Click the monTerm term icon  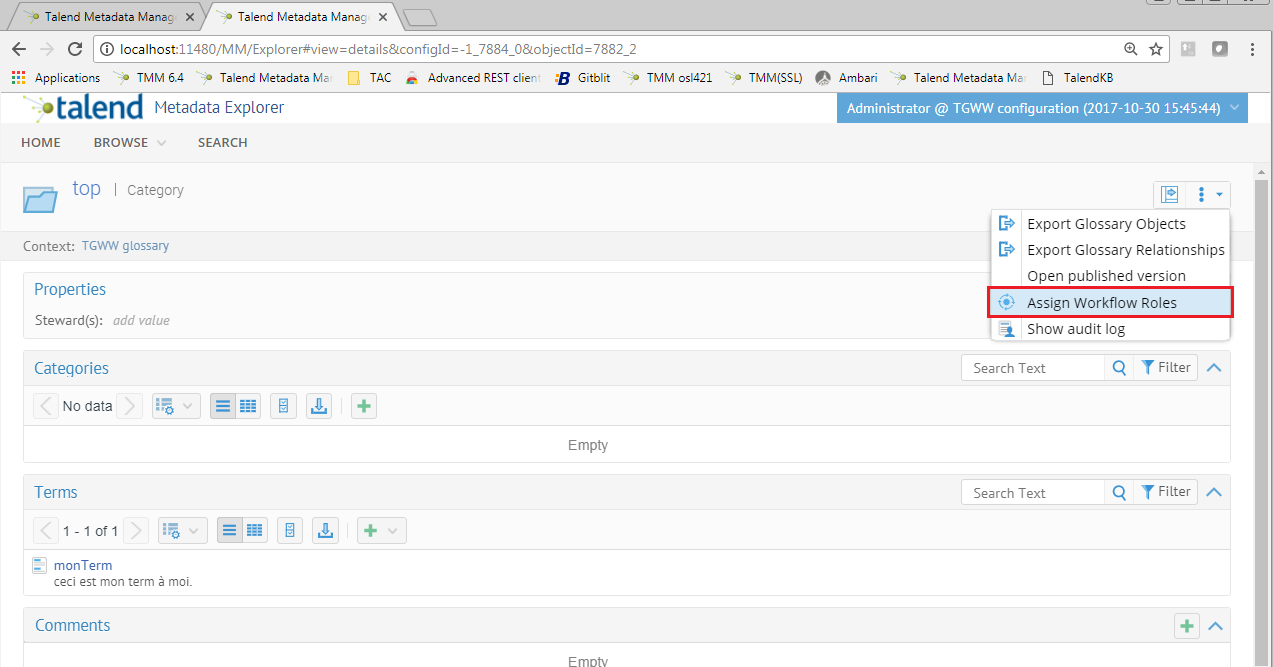[x=40, y=566]
